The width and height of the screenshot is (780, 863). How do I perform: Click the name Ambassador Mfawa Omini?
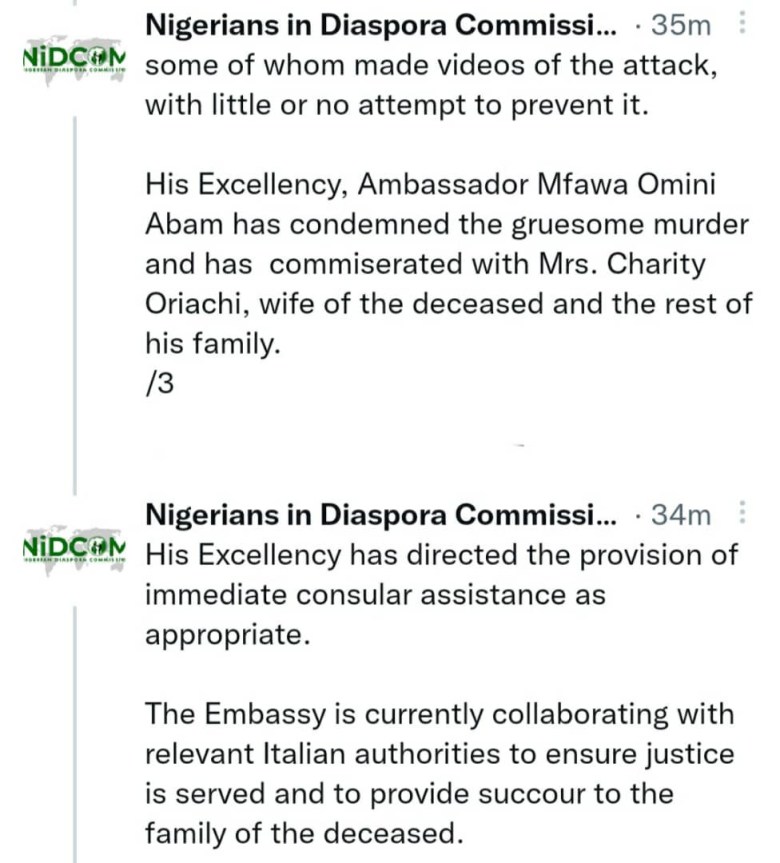[536, 184]
